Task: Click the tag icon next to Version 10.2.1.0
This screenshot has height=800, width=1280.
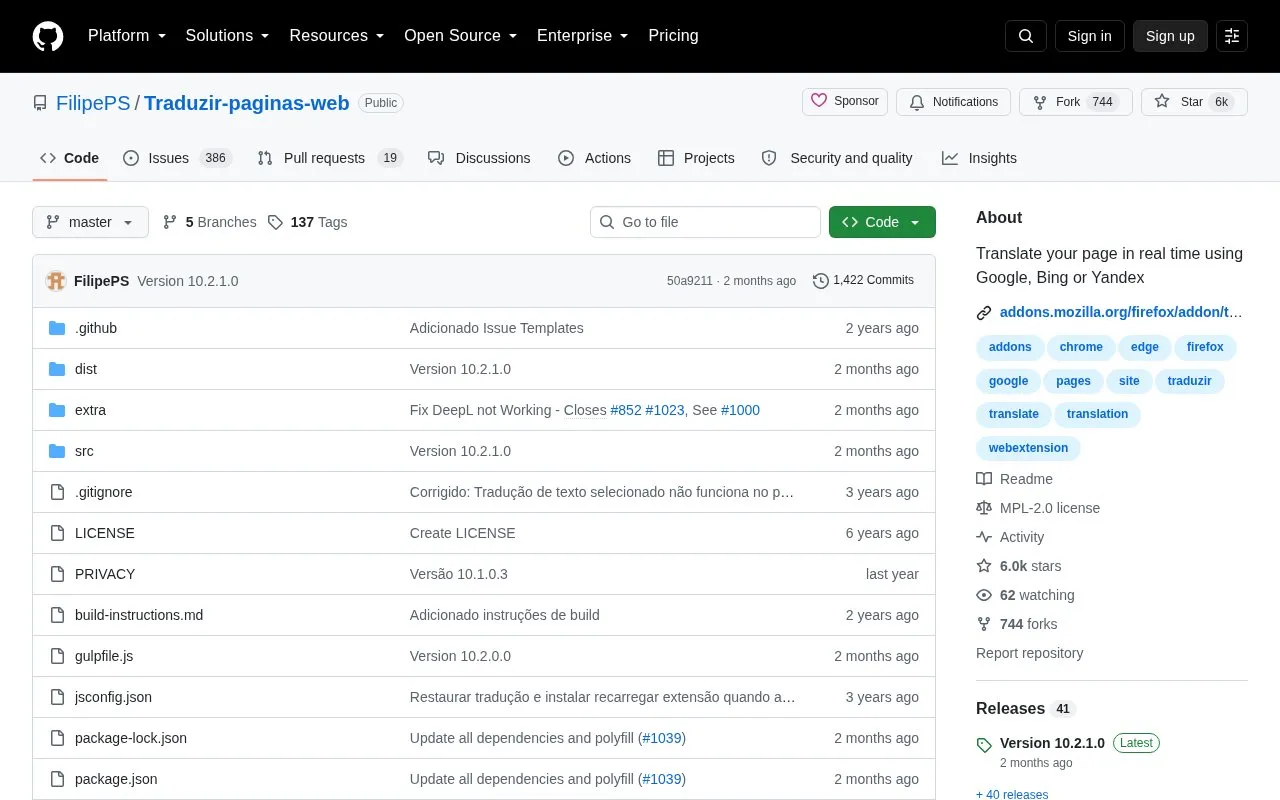Action: click(984, 745)
